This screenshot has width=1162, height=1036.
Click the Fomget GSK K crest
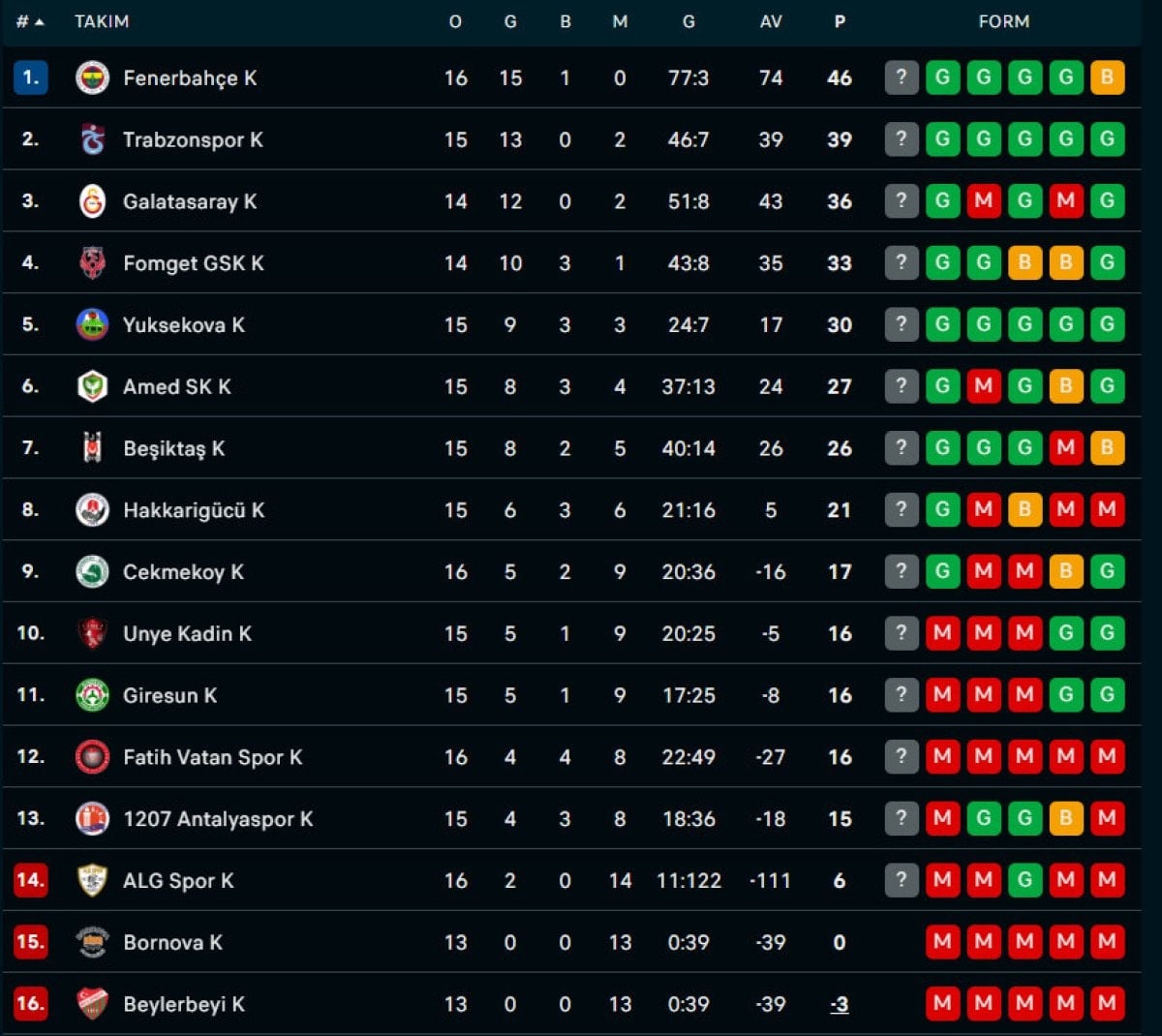point(93,263)
